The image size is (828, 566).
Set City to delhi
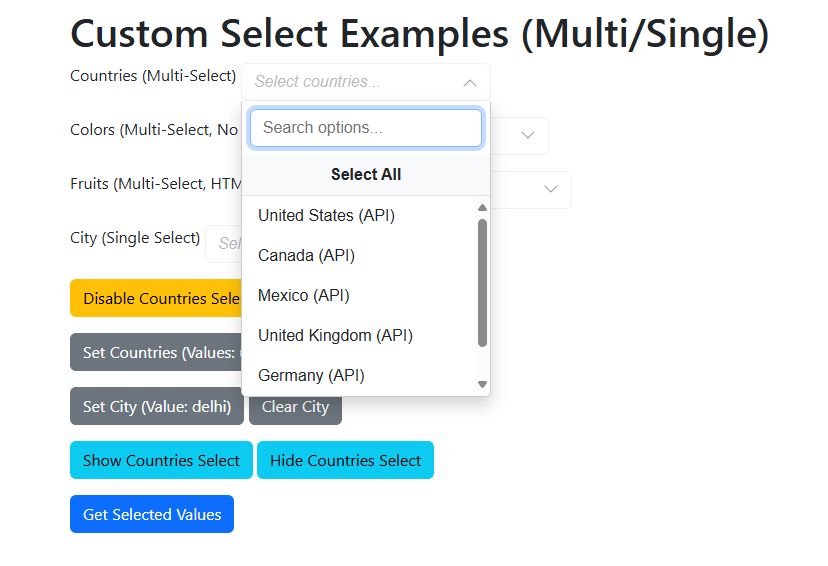pyautogui.click(x=157, y=406)
